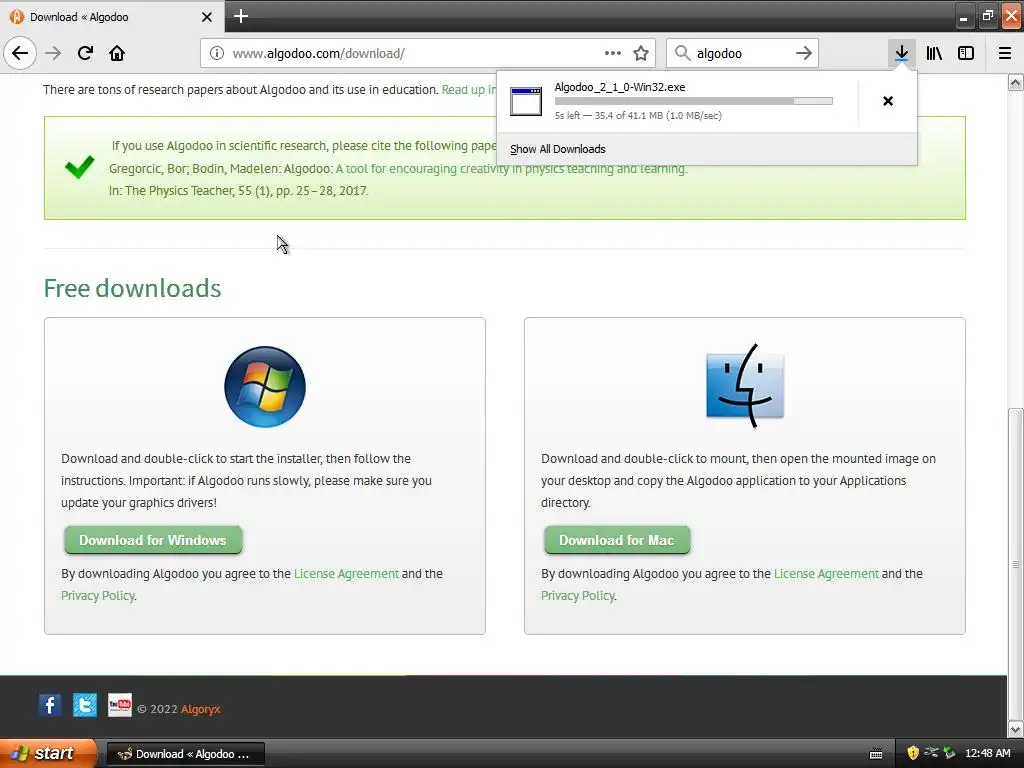The width and height of the screenshot is (1024, 768).
Task: Click the magnifier icon in search box
Action: pyautogui.click(x=682, y=53)
